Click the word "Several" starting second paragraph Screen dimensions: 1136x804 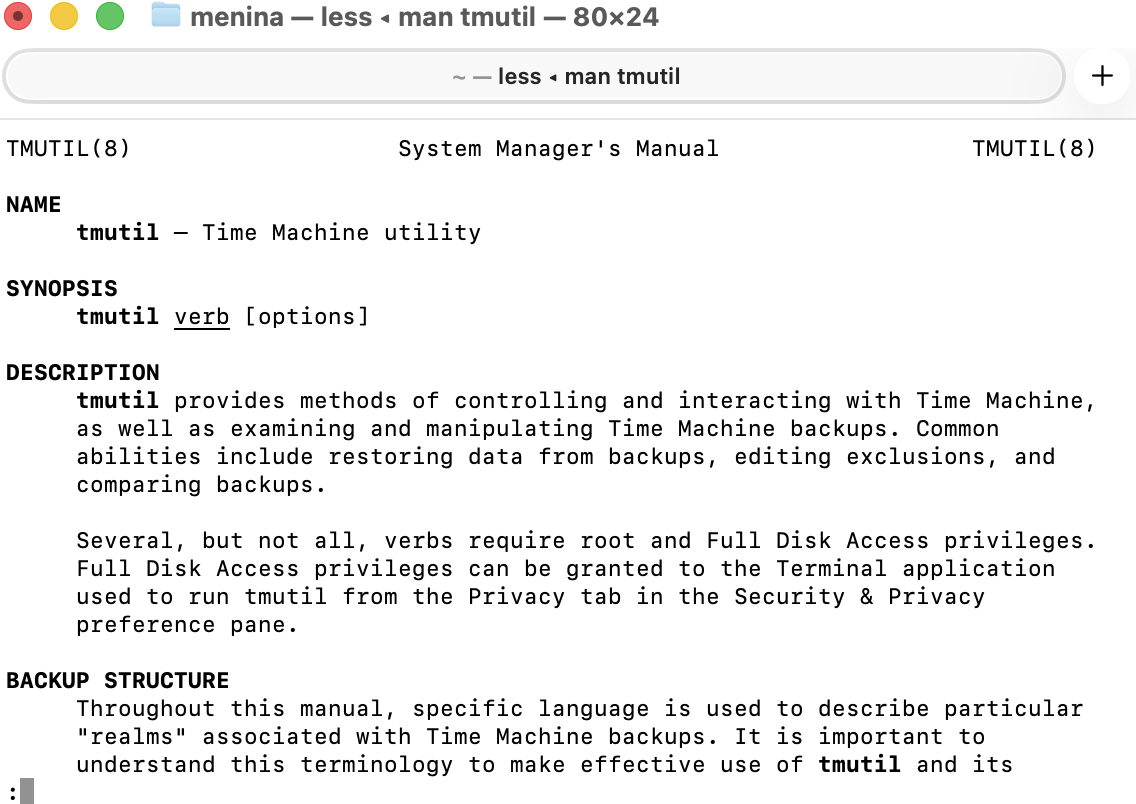pyautogui.click(x=124, y=540)
